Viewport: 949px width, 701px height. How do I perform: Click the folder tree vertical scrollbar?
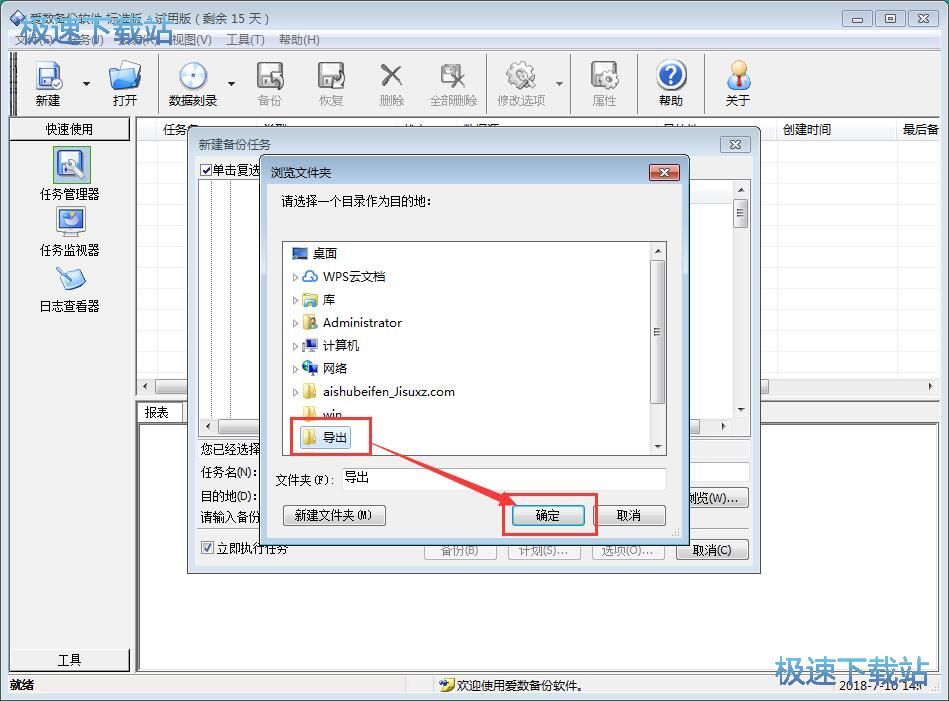pyautogui.click(x=657, y=330)
